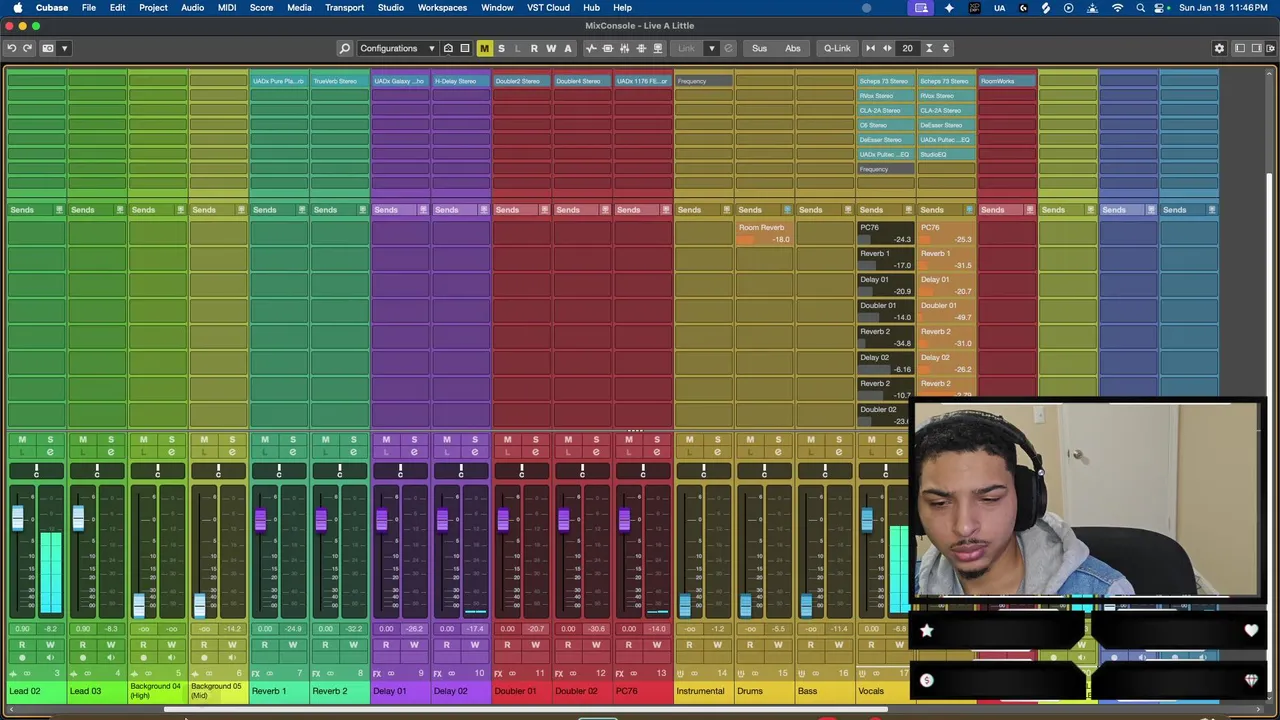Edit channel settings 'e' on Reverb 1
The width and height of the screenshot is (1280, 720).
[293, 452]
